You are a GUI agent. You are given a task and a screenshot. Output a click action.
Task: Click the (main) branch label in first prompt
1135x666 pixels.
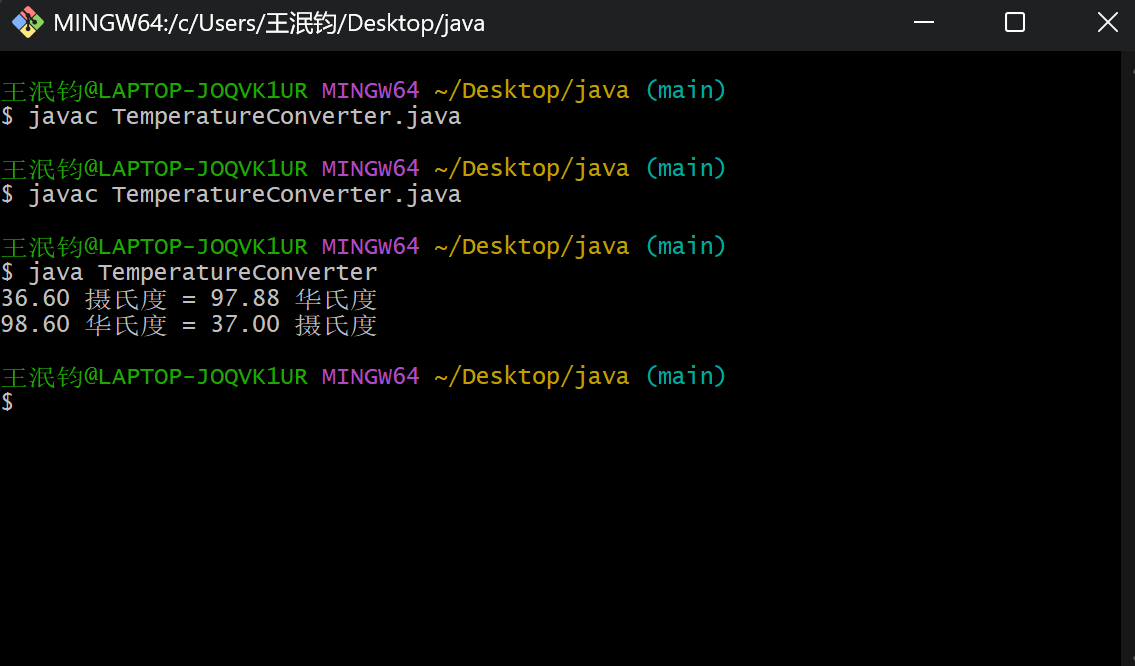coord(685,91)
